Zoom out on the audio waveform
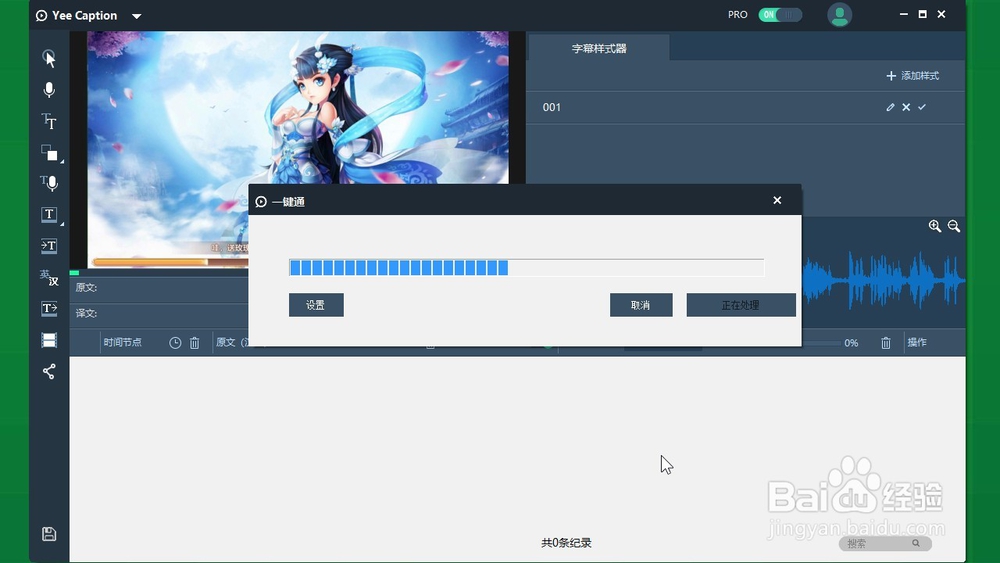This screenshot has width=1000, height=563. [x=954, y=226]
